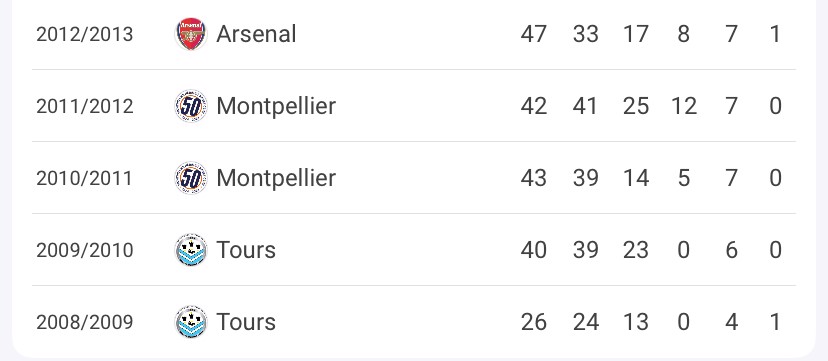
Task: Click the 25 value in Montpellier 2011/2012 row
Action: tap(635, 106)
